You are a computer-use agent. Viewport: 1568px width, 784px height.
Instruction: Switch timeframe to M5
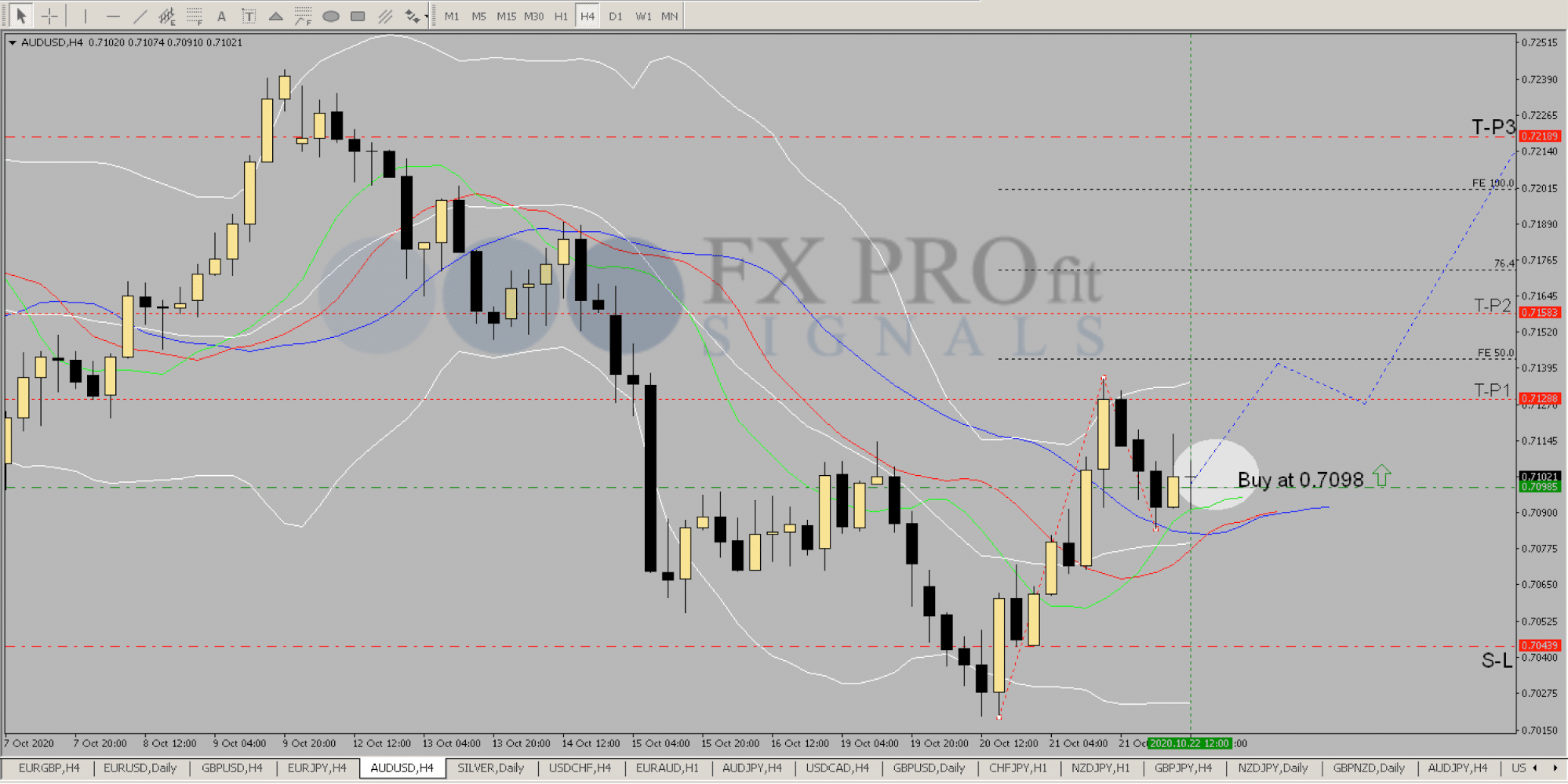(478, 16)
